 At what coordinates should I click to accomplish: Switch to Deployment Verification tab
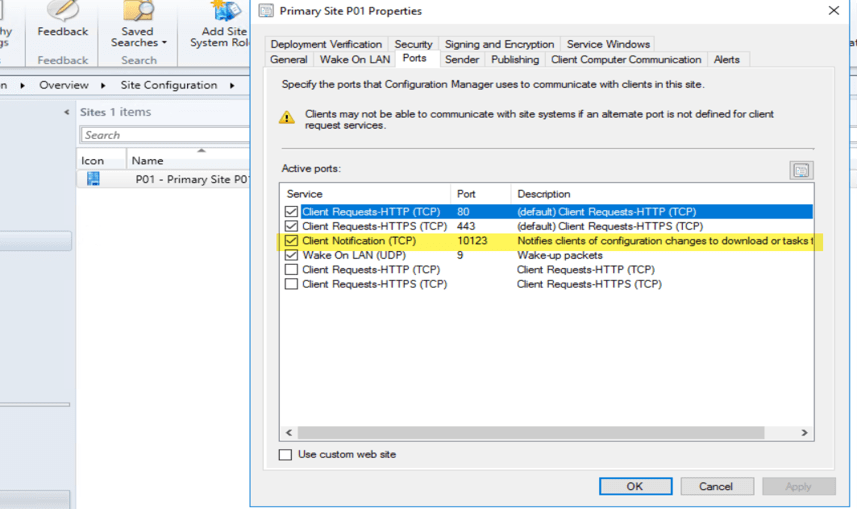(326, 44)
